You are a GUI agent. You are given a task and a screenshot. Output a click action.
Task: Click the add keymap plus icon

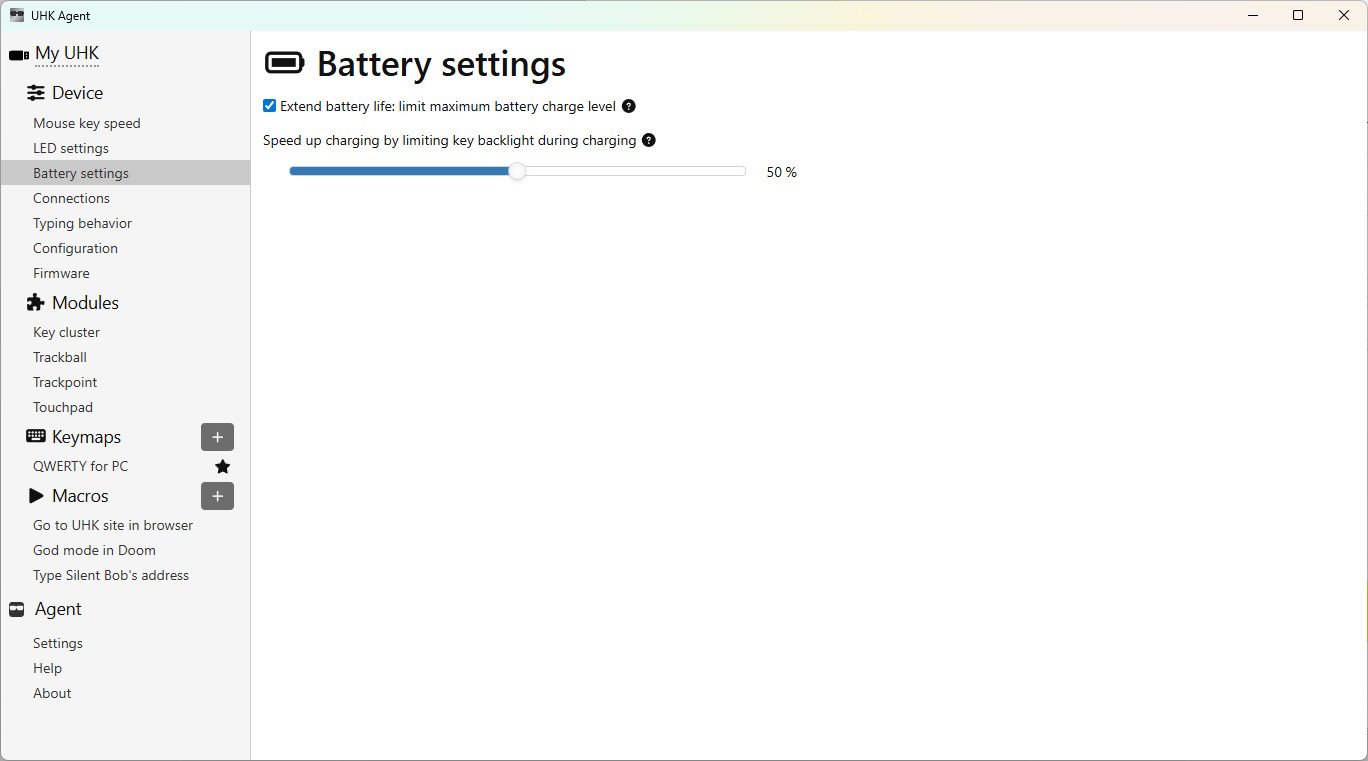click(217, 437)
